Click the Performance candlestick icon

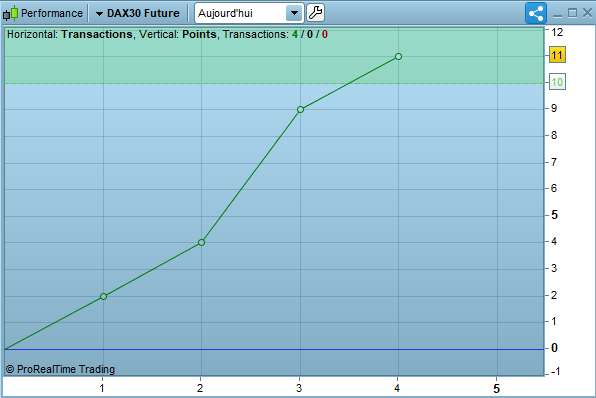click(x=11, y=13)
